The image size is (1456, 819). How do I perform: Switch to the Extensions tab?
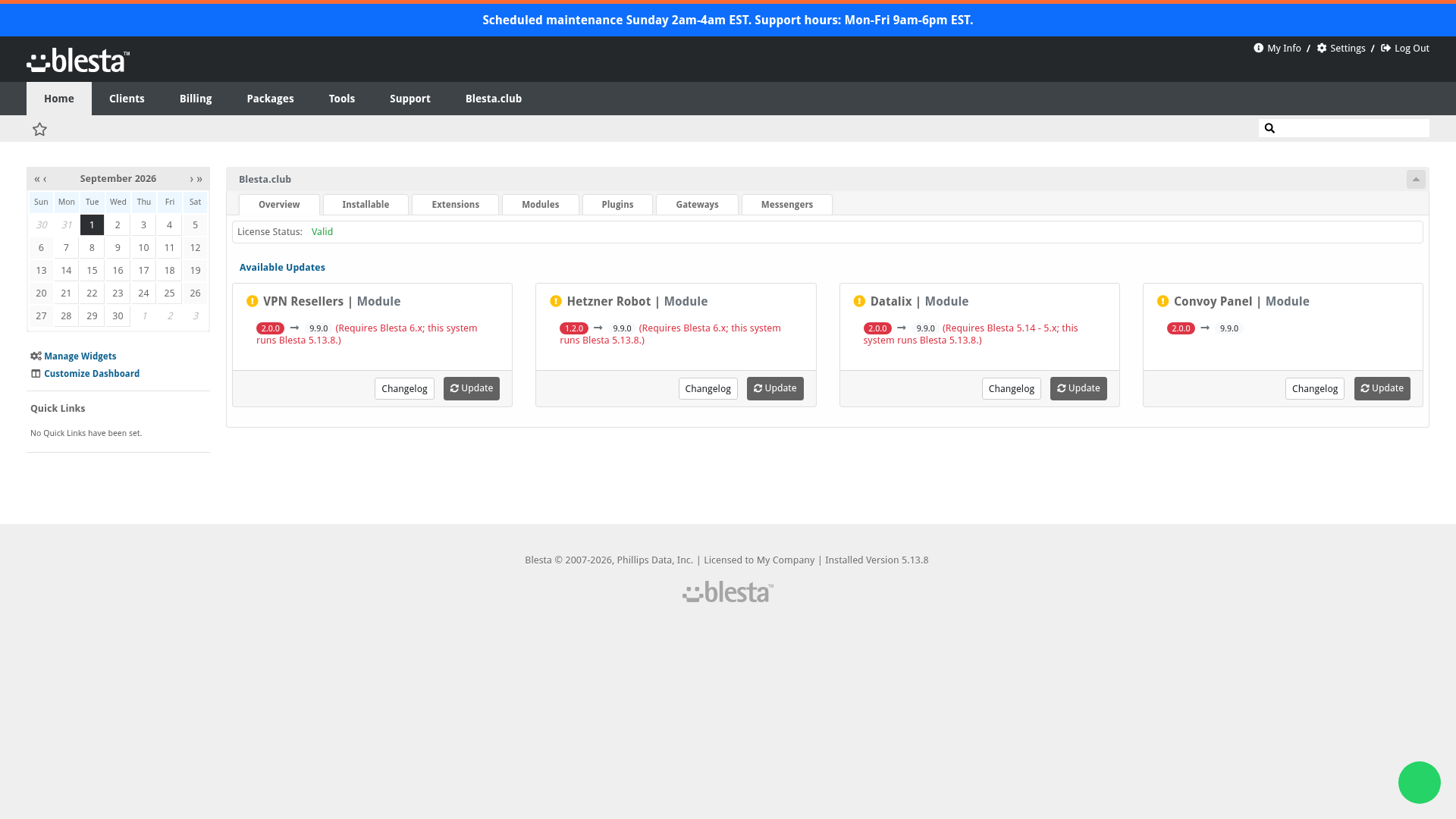click(x=456, y=205)
